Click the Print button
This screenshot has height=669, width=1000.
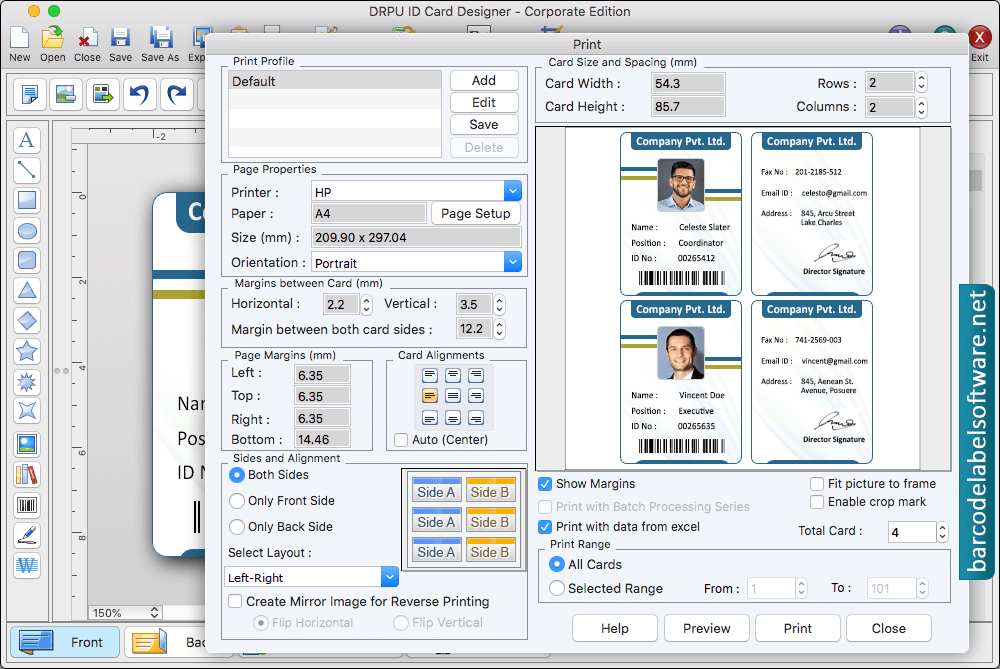click(798, 629)
